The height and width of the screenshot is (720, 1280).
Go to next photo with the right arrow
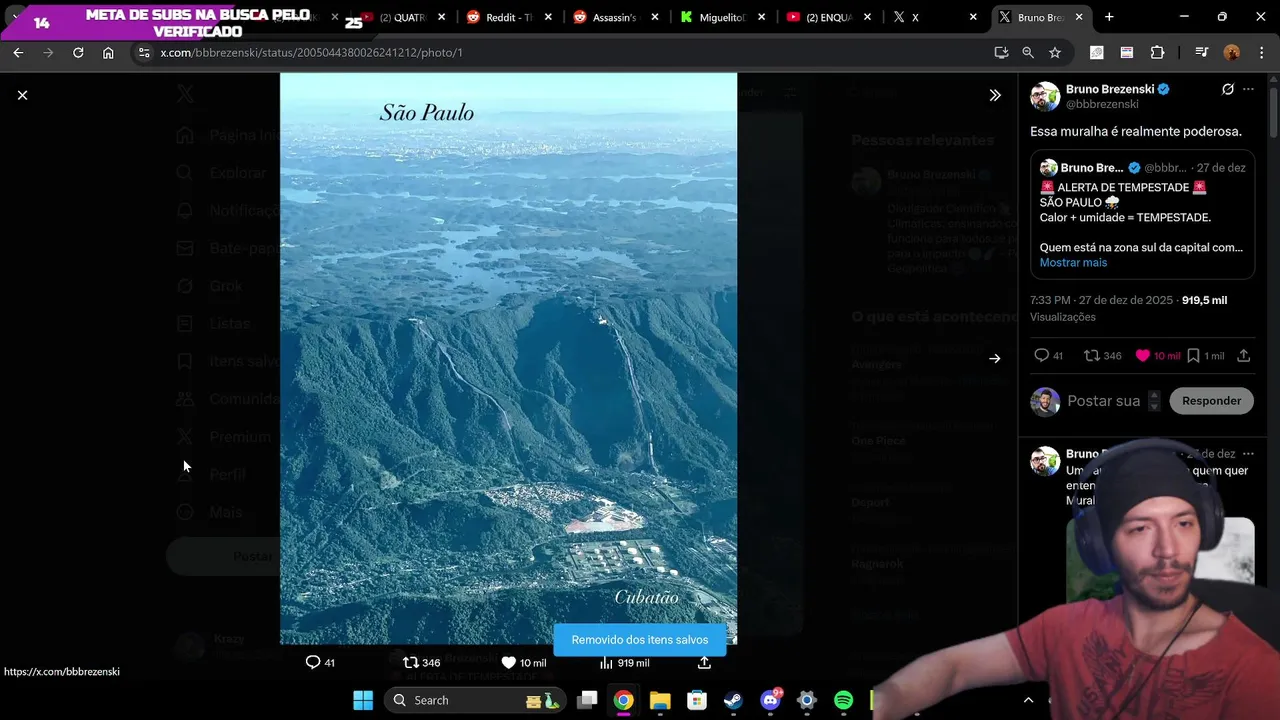point(995,358)
